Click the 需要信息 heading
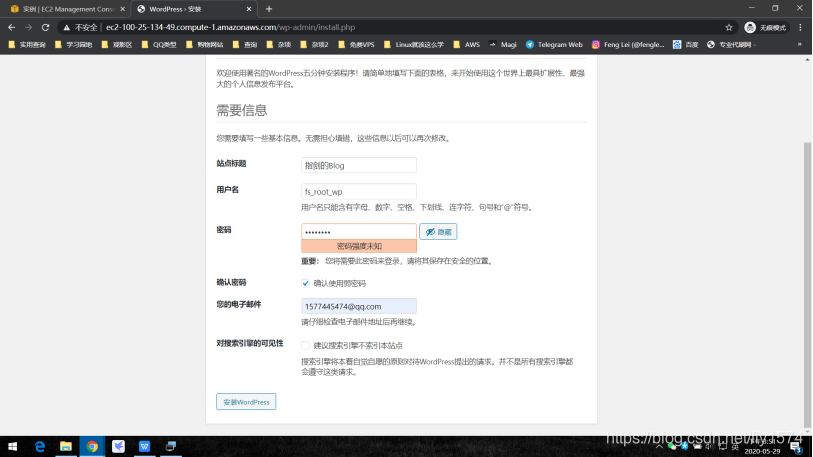Image resolution: width=813 pixels, height=457 pixels. tap(242, 110)
